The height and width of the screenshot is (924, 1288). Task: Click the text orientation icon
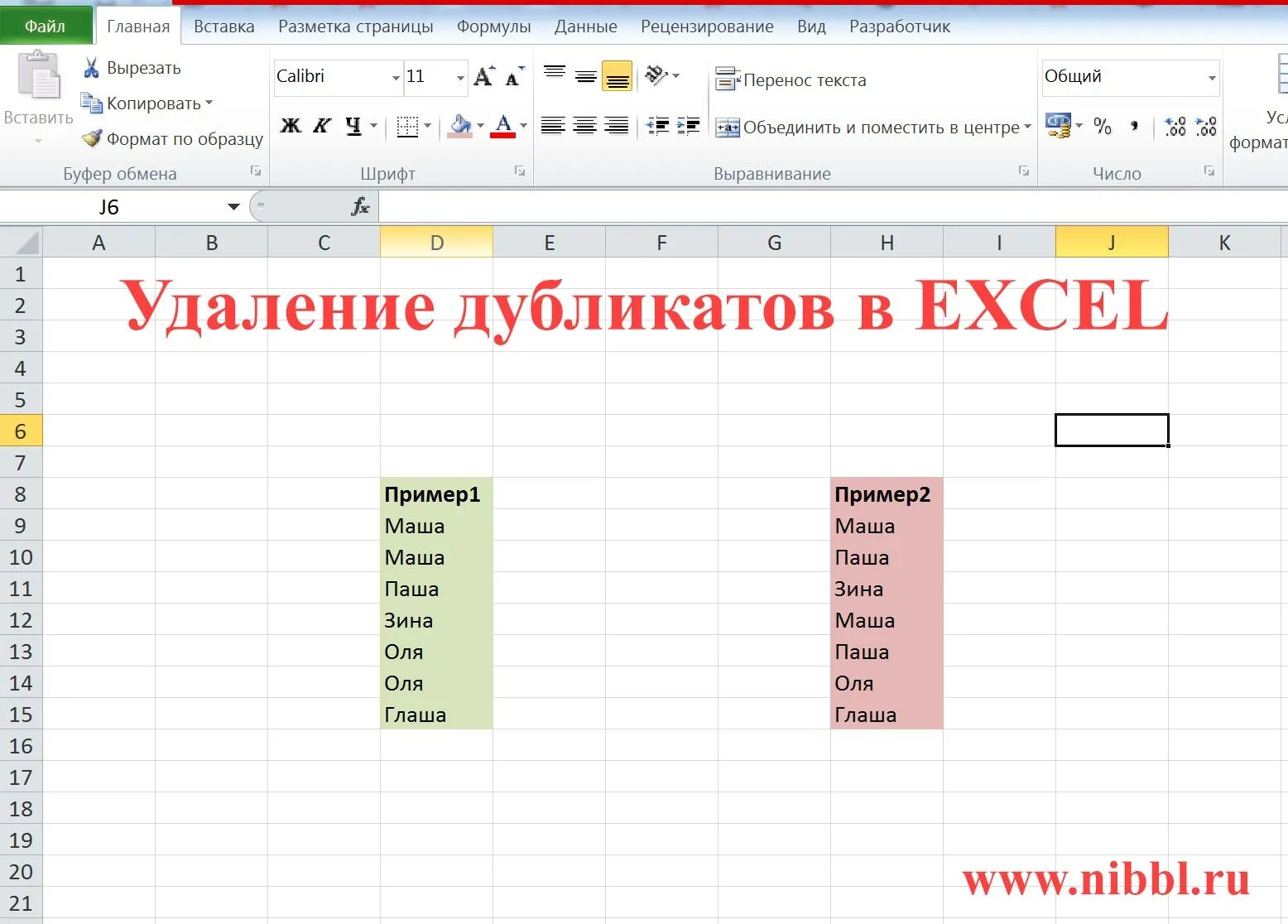(657, 75)
